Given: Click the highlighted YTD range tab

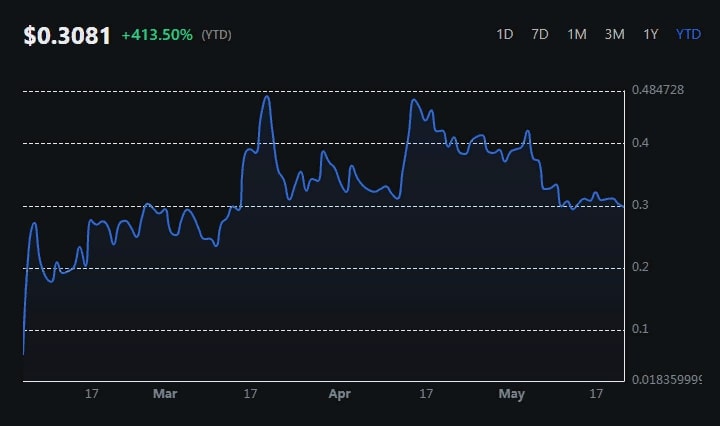Looking at the screenshot, I should pos(688,34).
